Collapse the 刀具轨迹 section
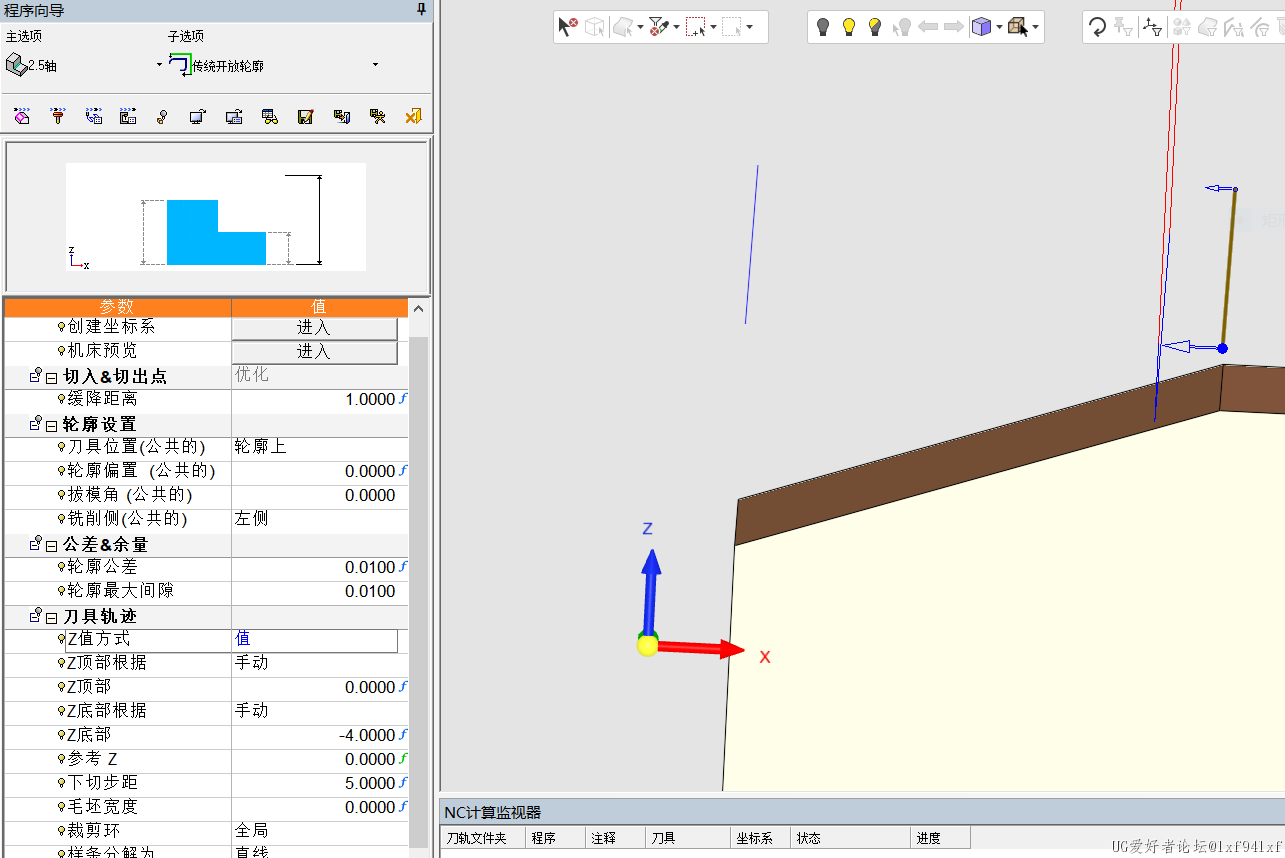 51,617
